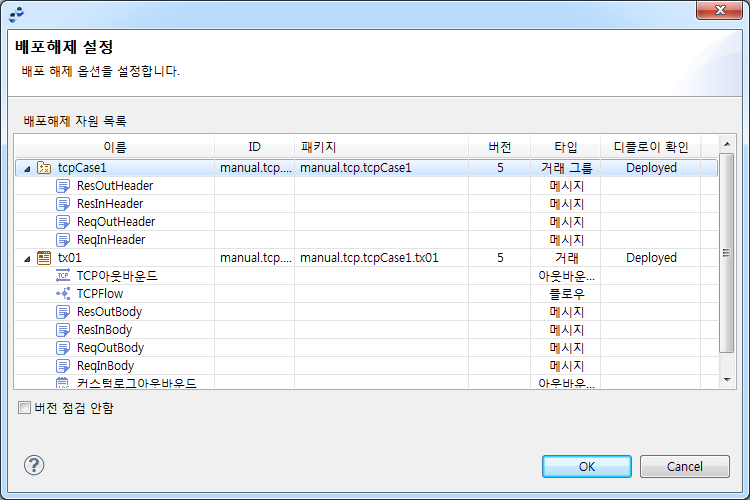Viewport: 750px width, 500px height.
Task: Select the ResInBody row
Action: 366,330
